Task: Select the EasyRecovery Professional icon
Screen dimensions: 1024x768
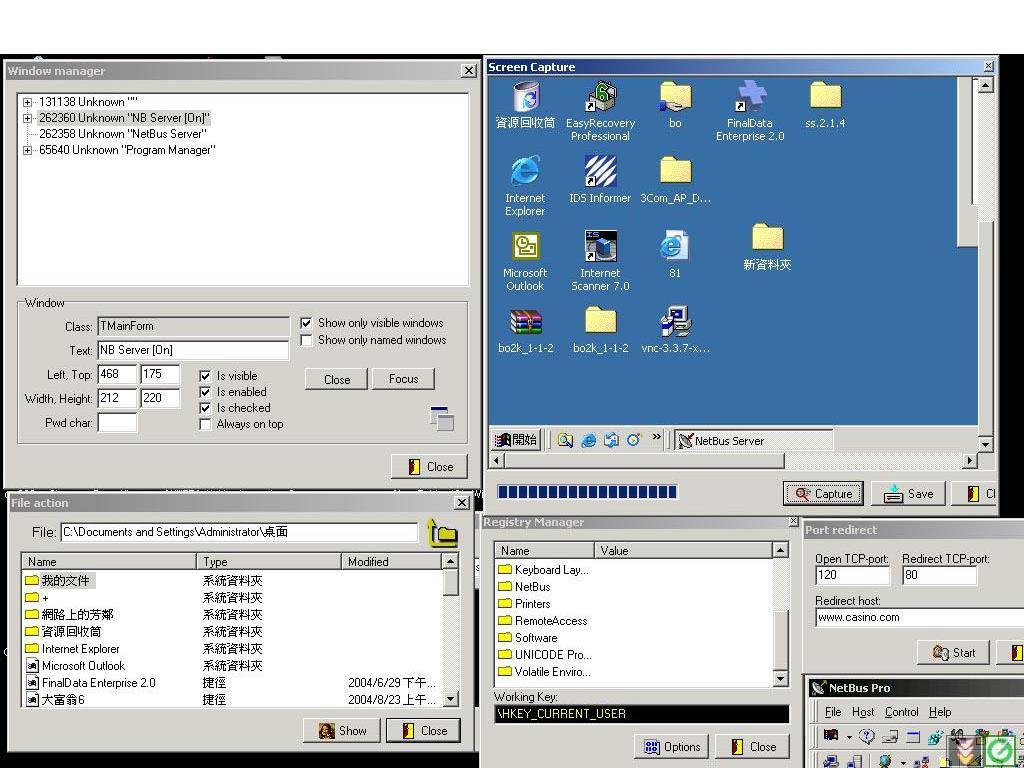Action: click(x=600, y=98)
